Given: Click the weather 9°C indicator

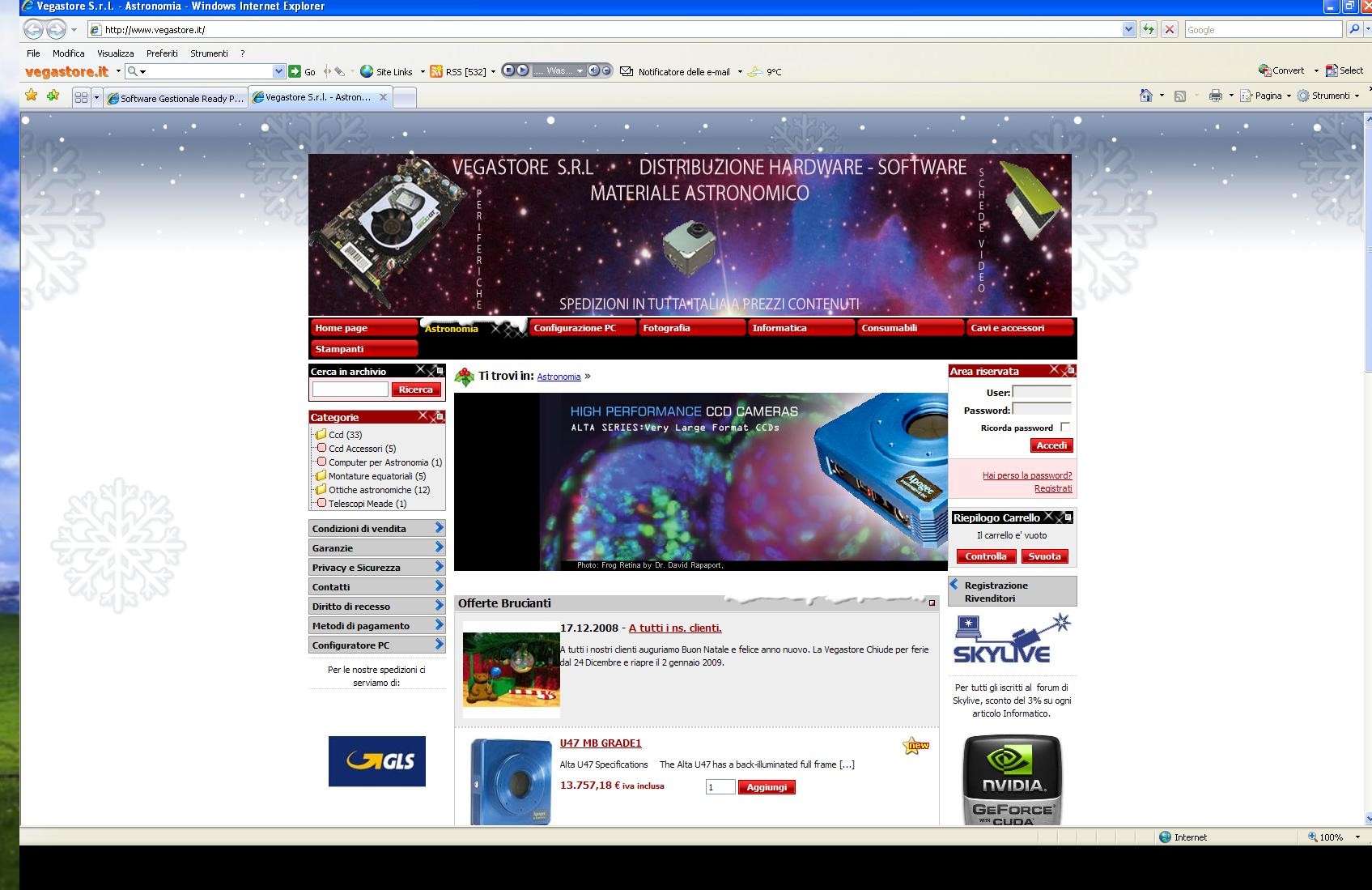Looking at the screenshot, I should [x=764, y=71].
